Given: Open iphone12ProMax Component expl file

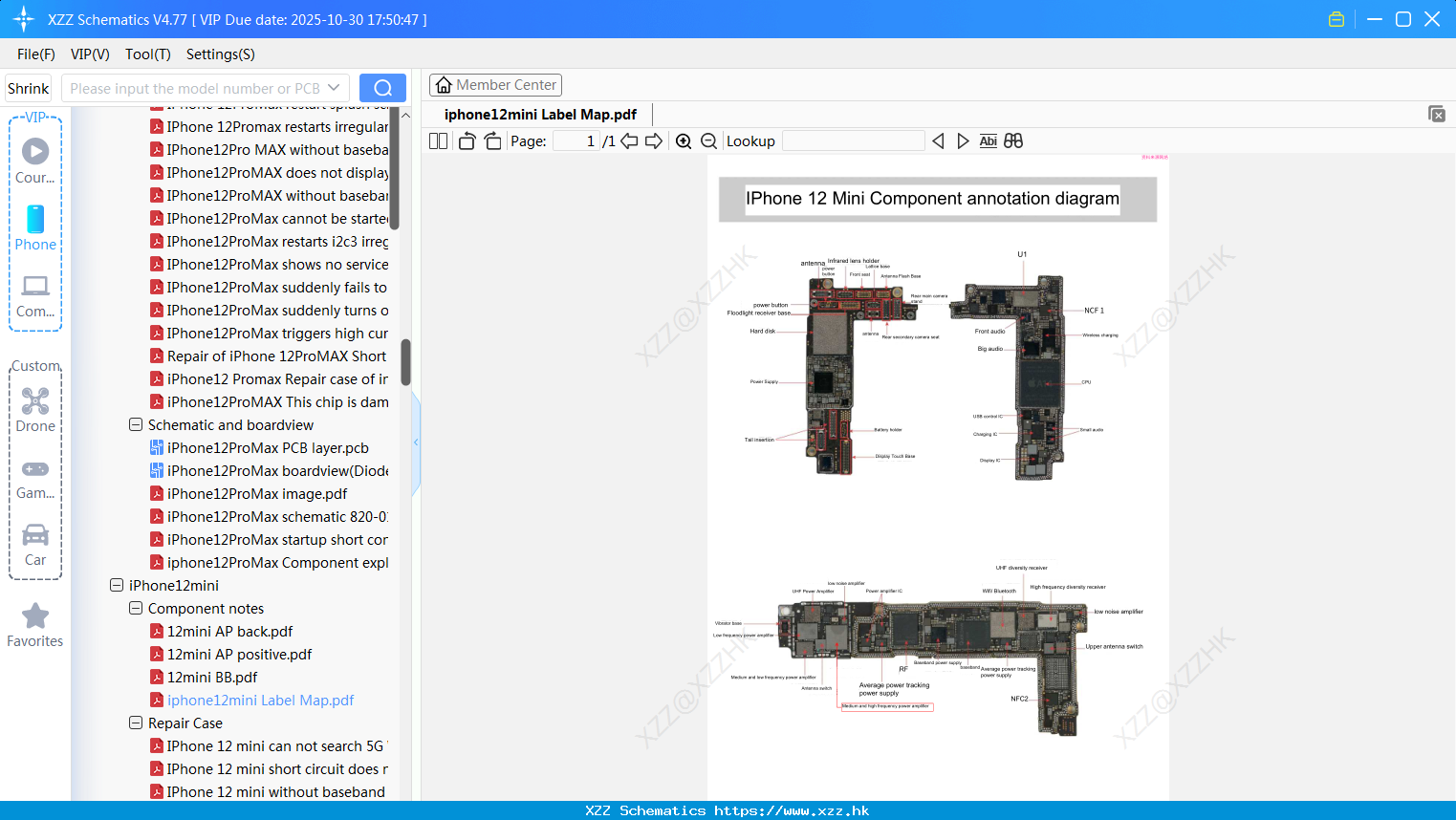Looking at the screenshot, I should [269, 563].
